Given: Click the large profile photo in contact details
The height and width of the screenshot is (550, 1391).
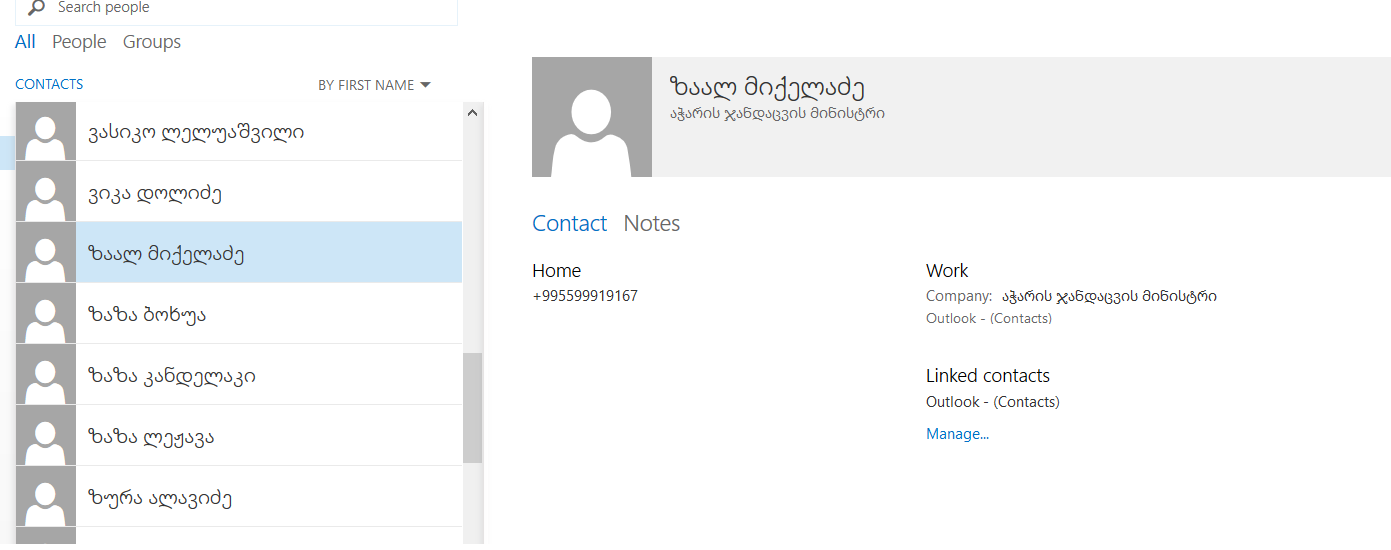Looking at the screenshot, I should tap(592, 117).
